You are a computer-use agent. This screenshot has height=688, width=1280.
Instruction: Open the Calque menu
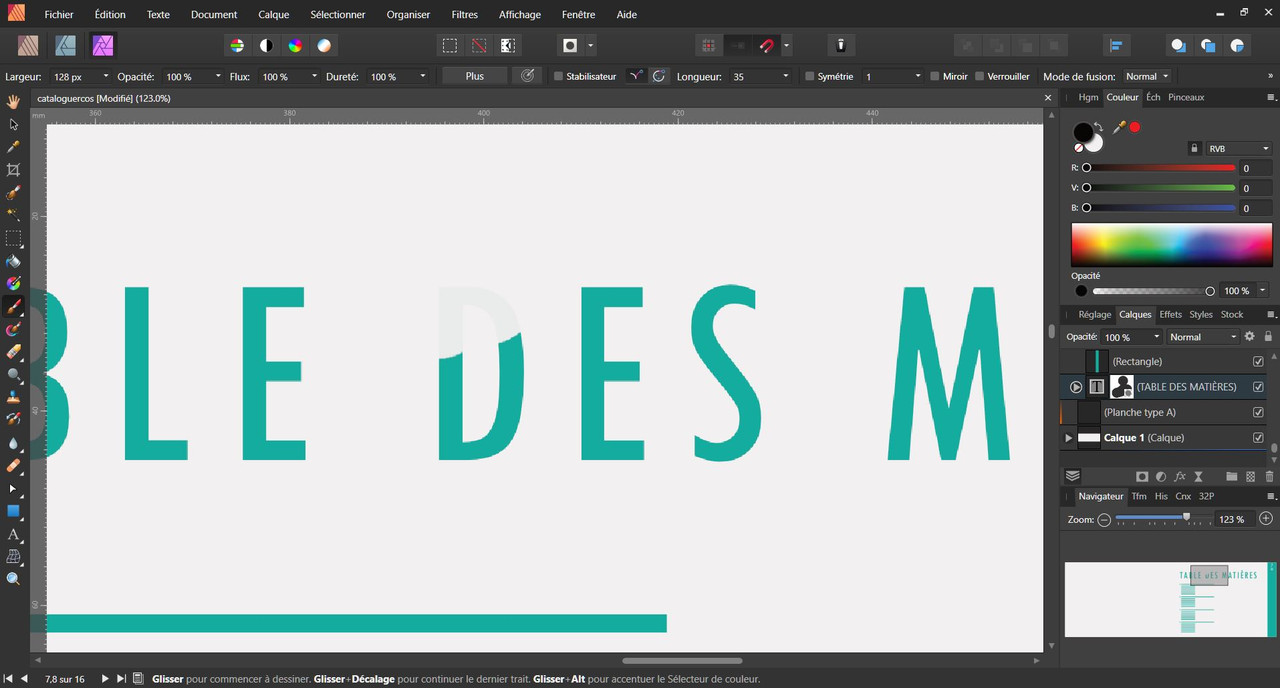click(x=274, y=15)
